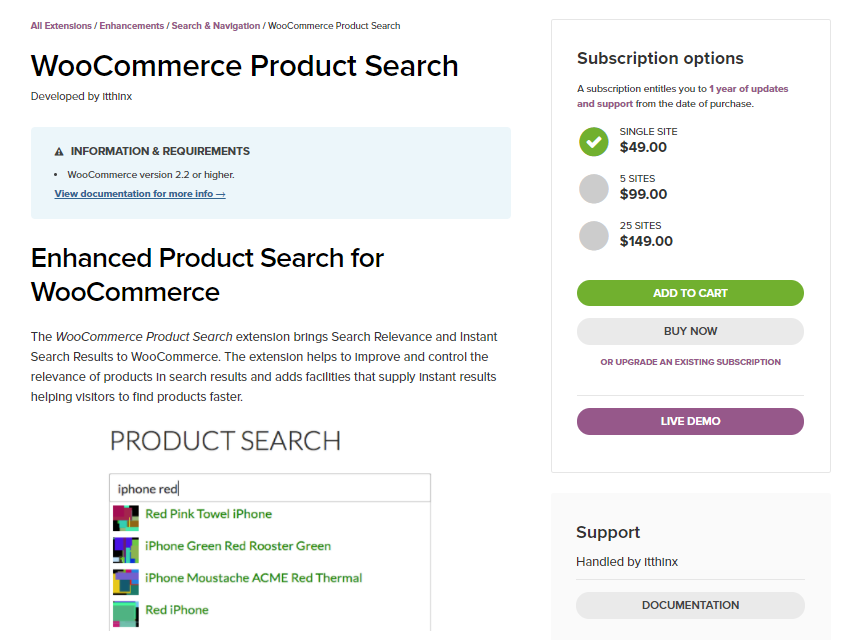Open the Documentation button under Support
866x640 pixels.
tap(690, 605)
